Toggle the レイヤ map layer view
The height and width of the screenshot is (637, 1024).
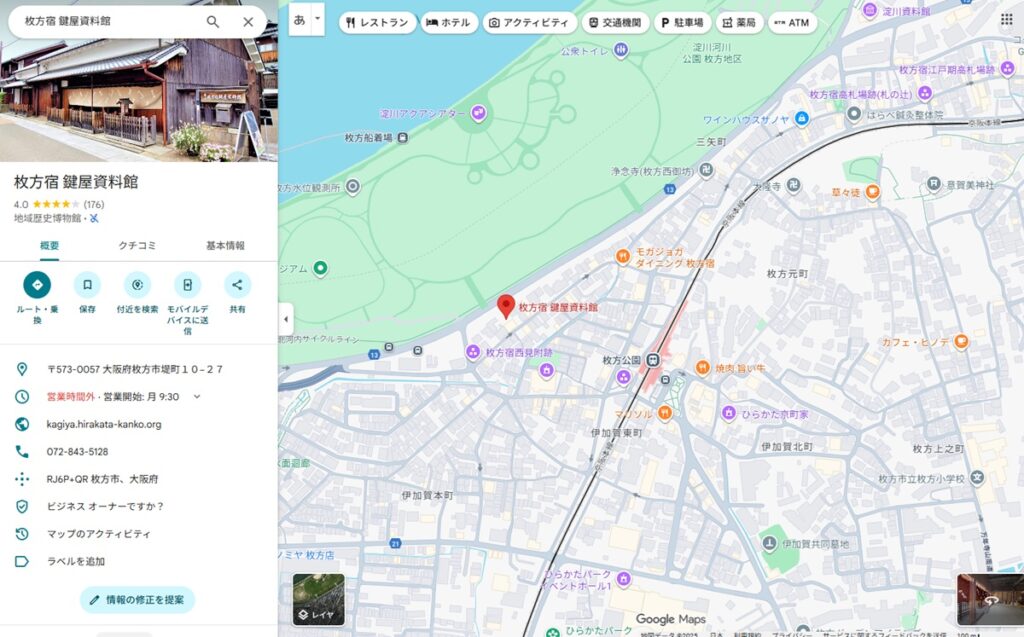tap(318, 599)
